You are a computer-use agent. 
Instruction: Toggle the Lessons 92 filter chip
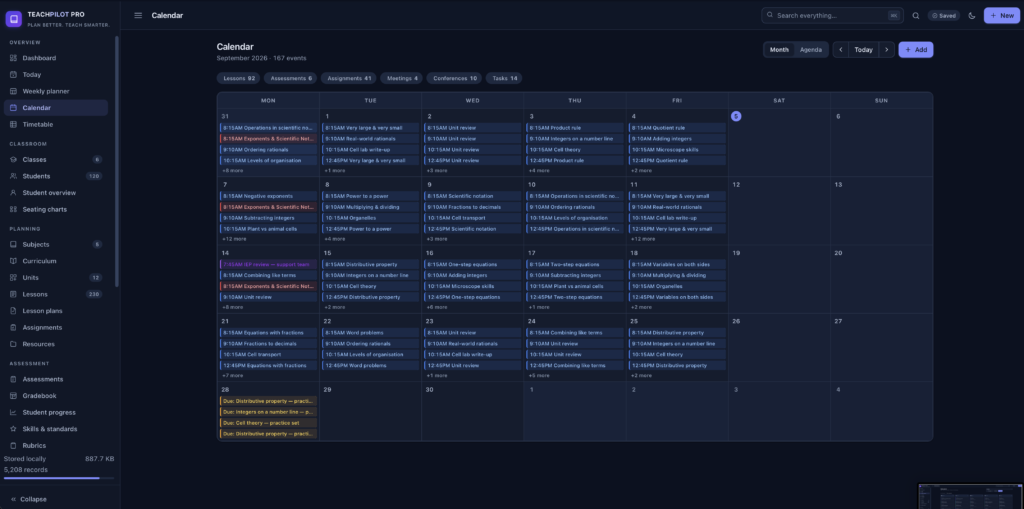click(239, 78)
